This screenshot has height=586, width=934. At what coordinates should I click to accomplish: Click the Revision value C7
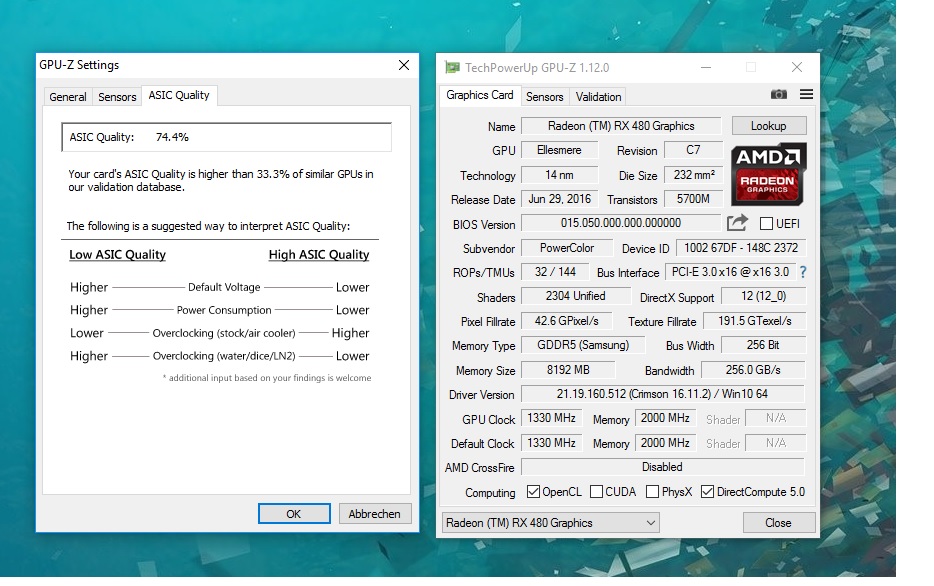pyautogui.click(x=693, y=150)
